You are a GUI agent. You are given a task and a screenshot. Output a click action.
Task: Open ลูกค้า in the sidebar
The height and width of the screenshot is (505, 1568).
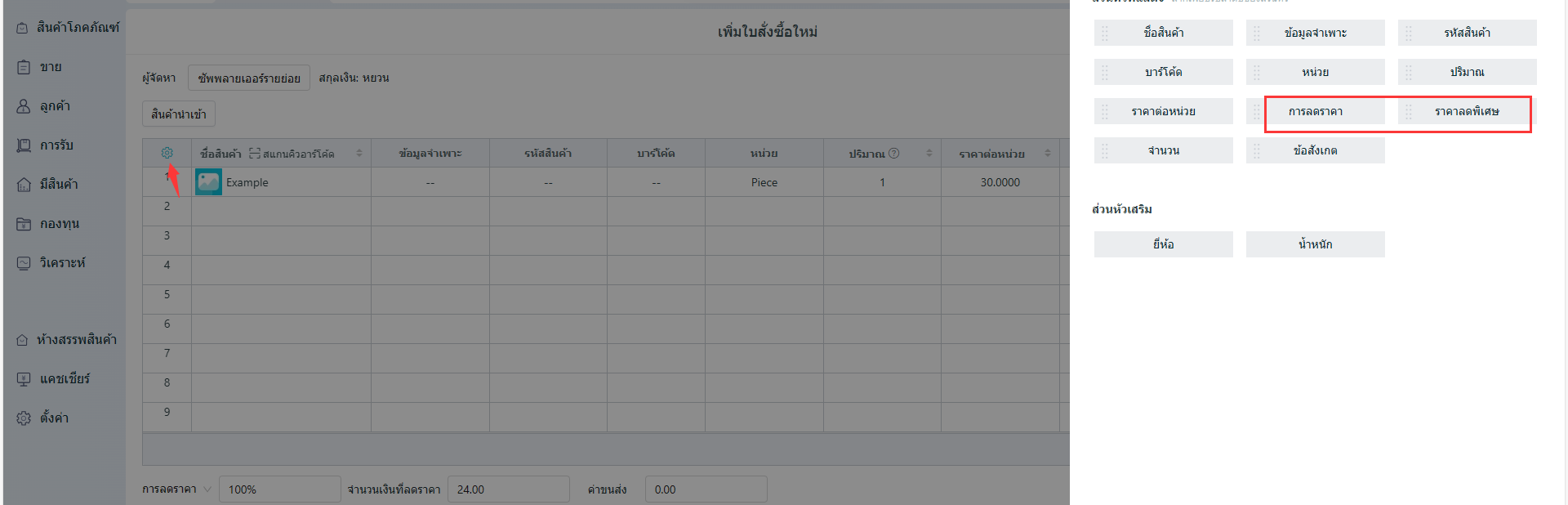point(55,106)
